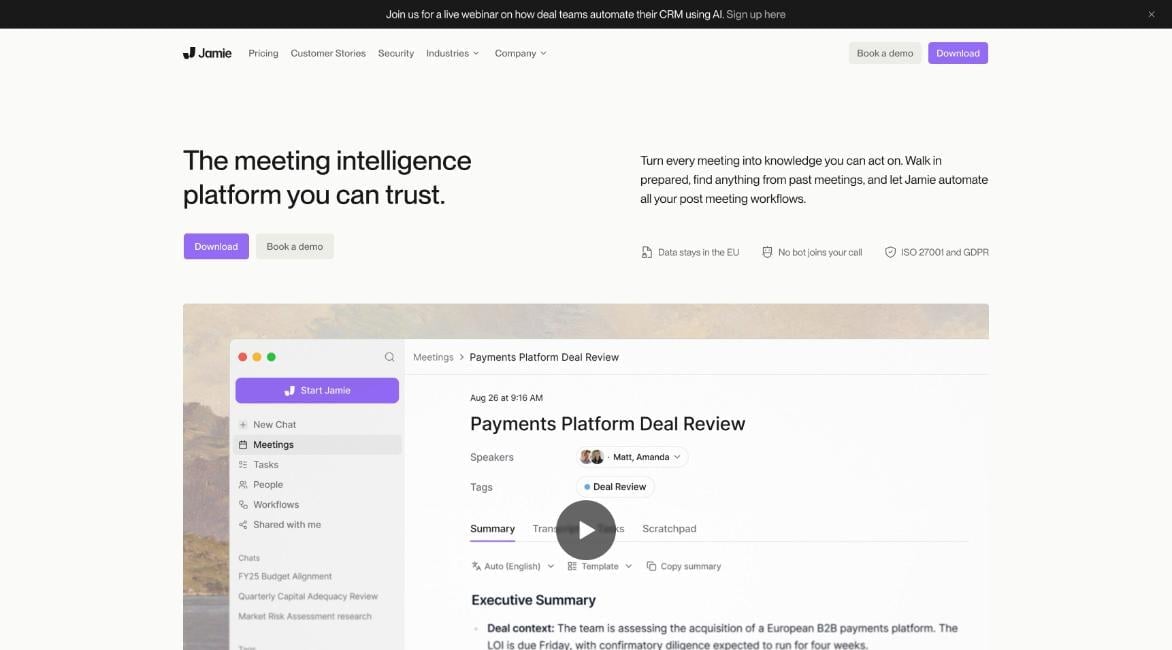Image resolution: width=1172 pixels, height=650 pixels.
Task: Click the Aug 26 at 9:16 AM timestamp
Action: pyautogui.click(x=507, y=398)
